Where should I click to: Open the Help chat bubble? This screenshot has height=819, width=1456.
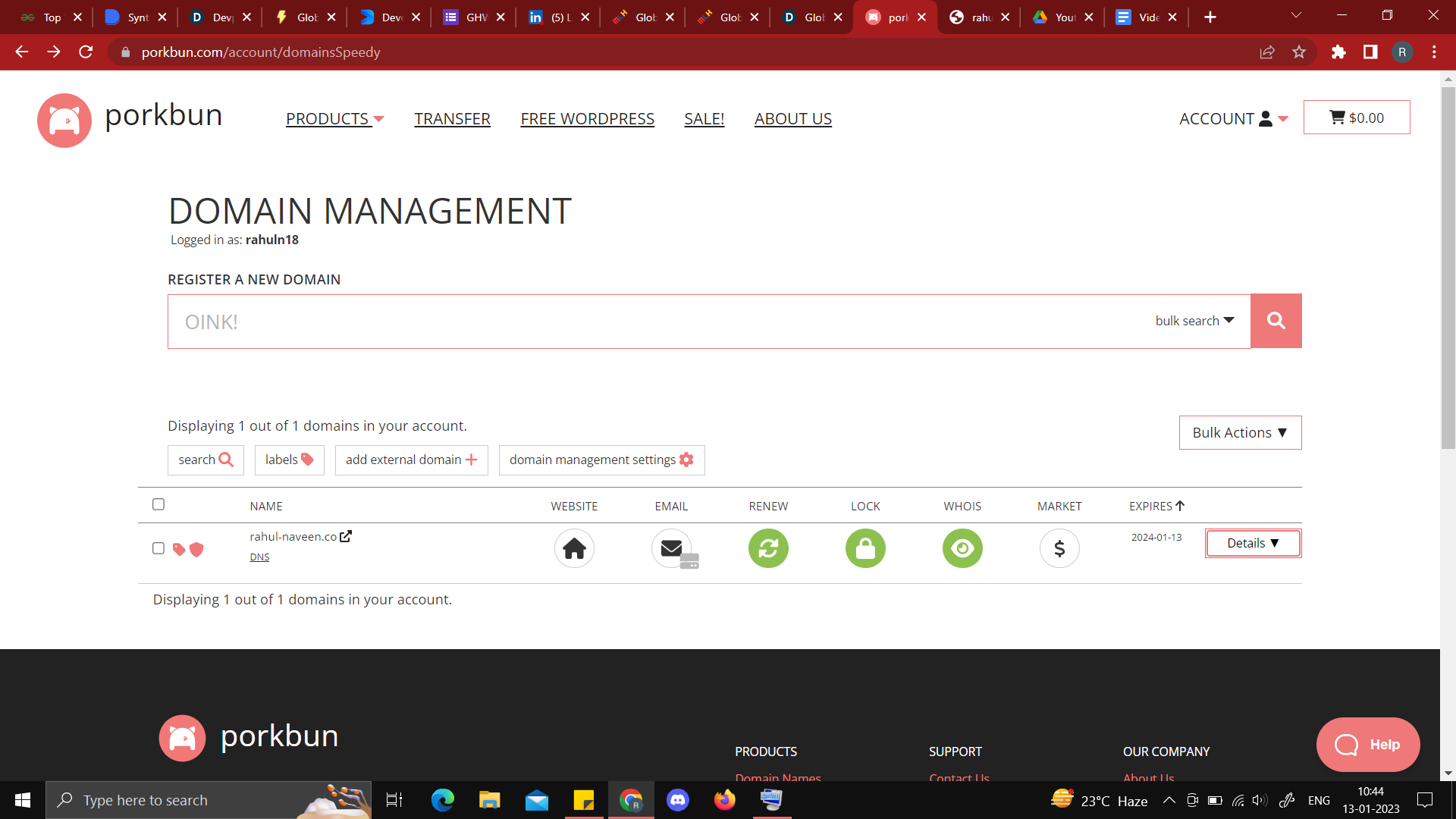pos(1368,745)
